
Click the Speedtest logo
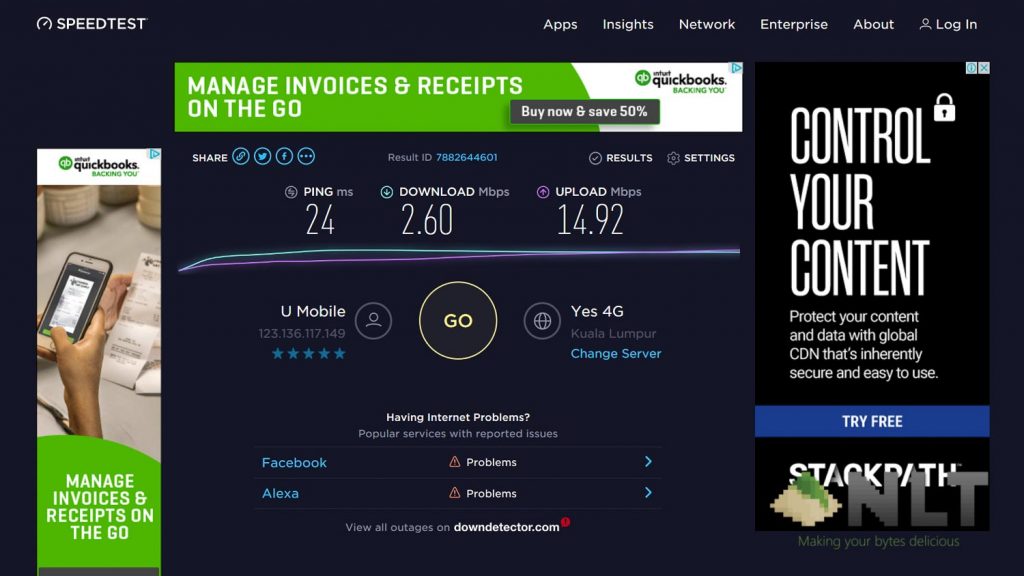92,24
